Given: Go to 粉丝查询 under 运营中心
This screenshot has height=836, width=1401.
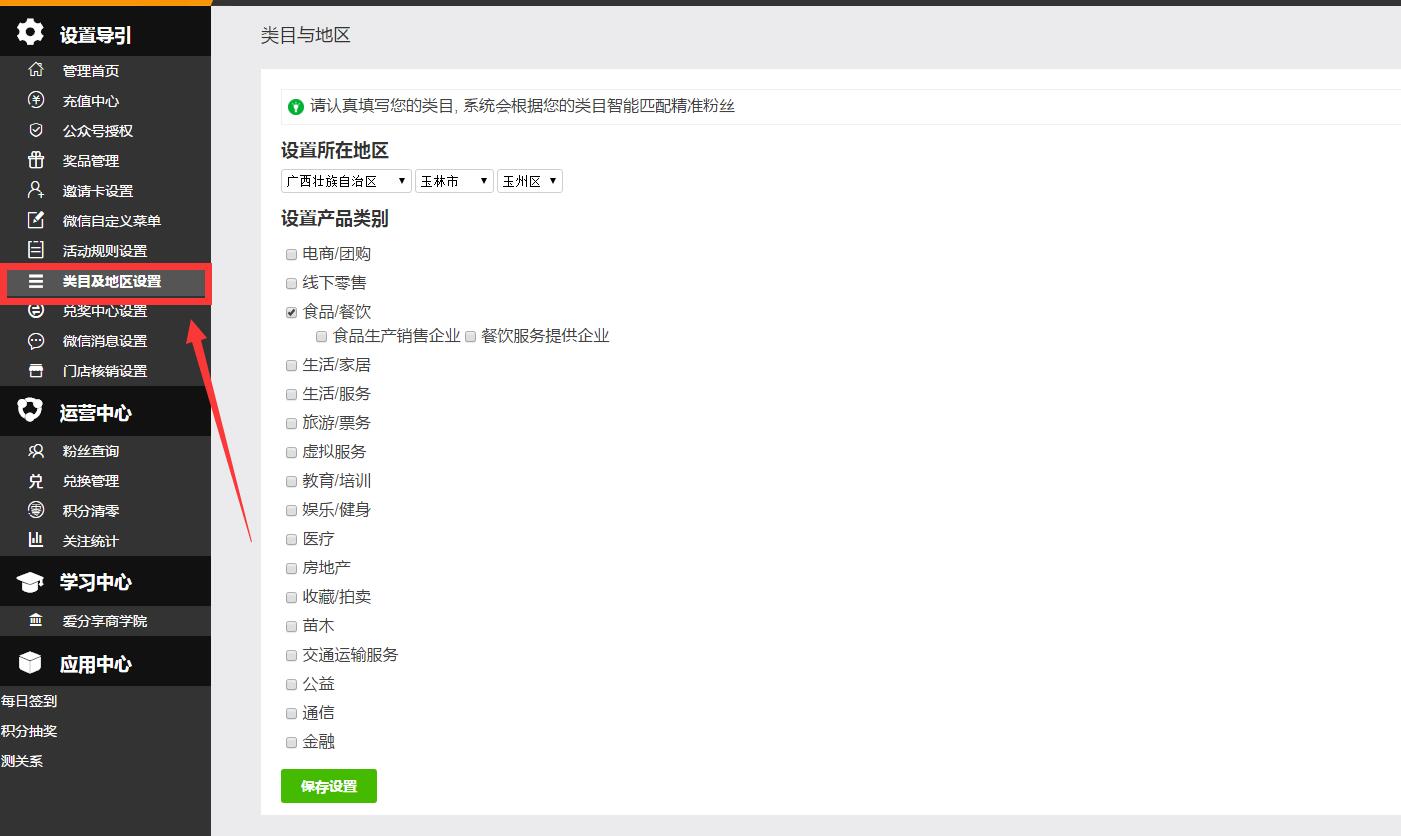Looking at the screenshot, I should pos(91,451).
